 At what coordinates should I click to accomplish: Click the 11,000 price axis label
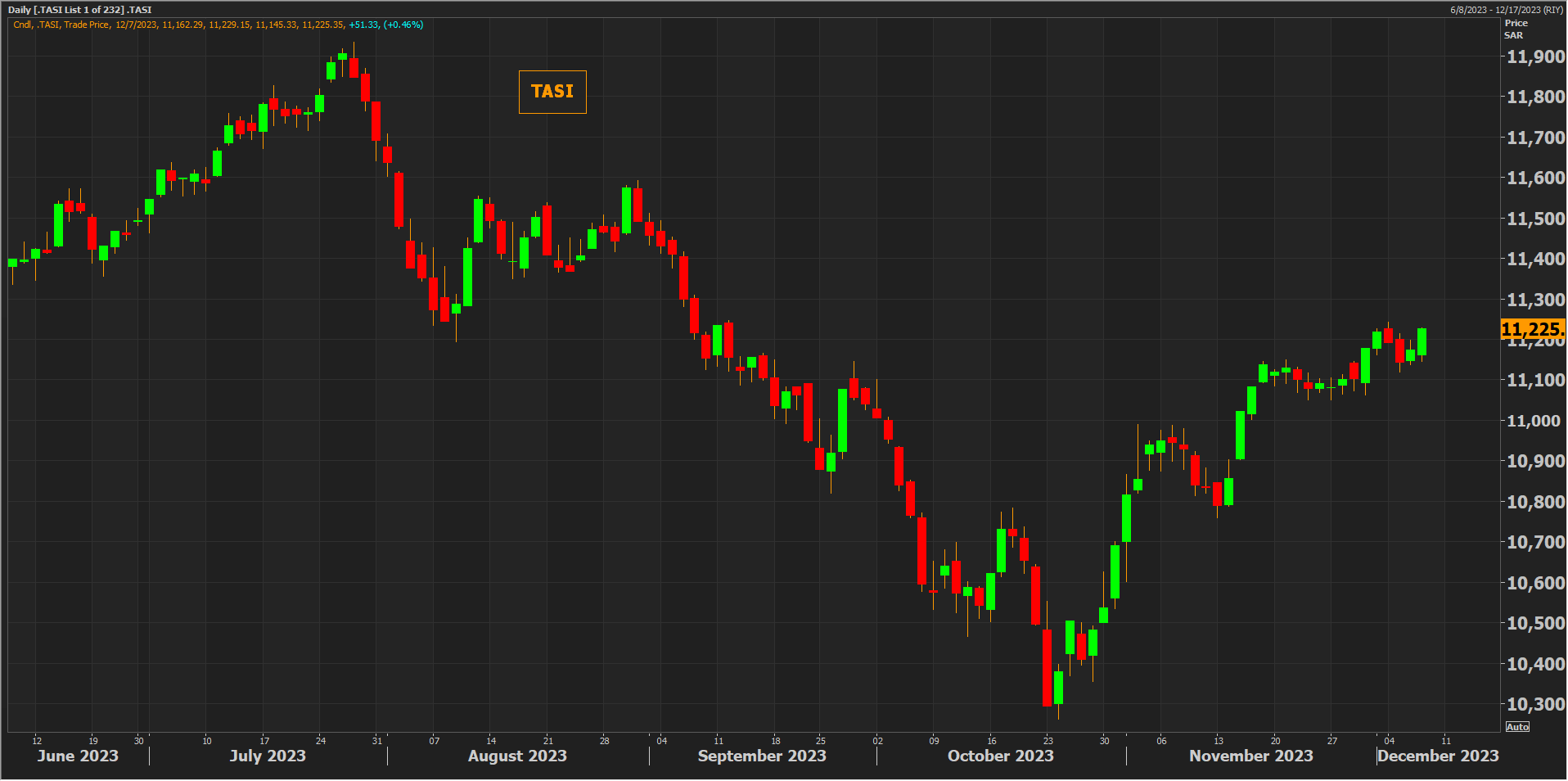click(1535, 421)
